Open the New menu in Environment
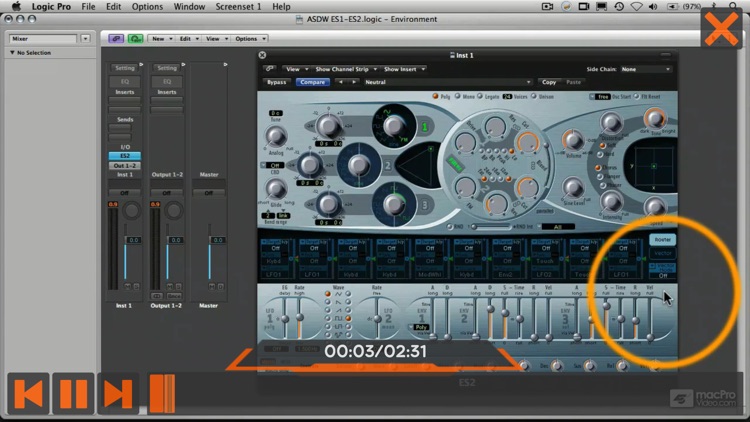The height and width of the screenshot is (422, 750). tap(162, 39)
